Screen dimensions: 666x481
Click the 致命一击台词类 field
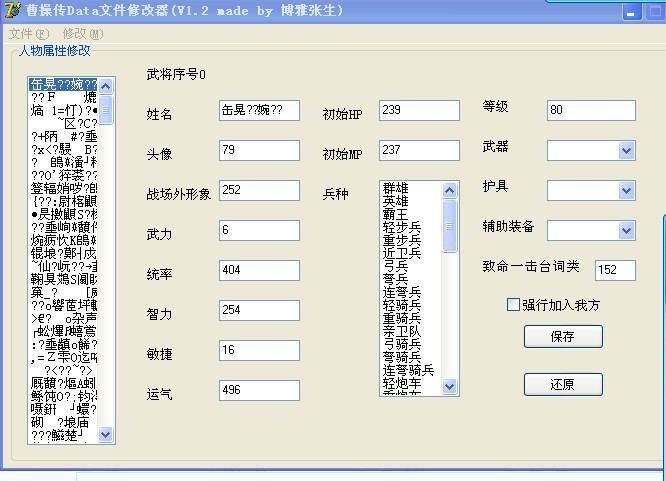[x=614, y=270]
